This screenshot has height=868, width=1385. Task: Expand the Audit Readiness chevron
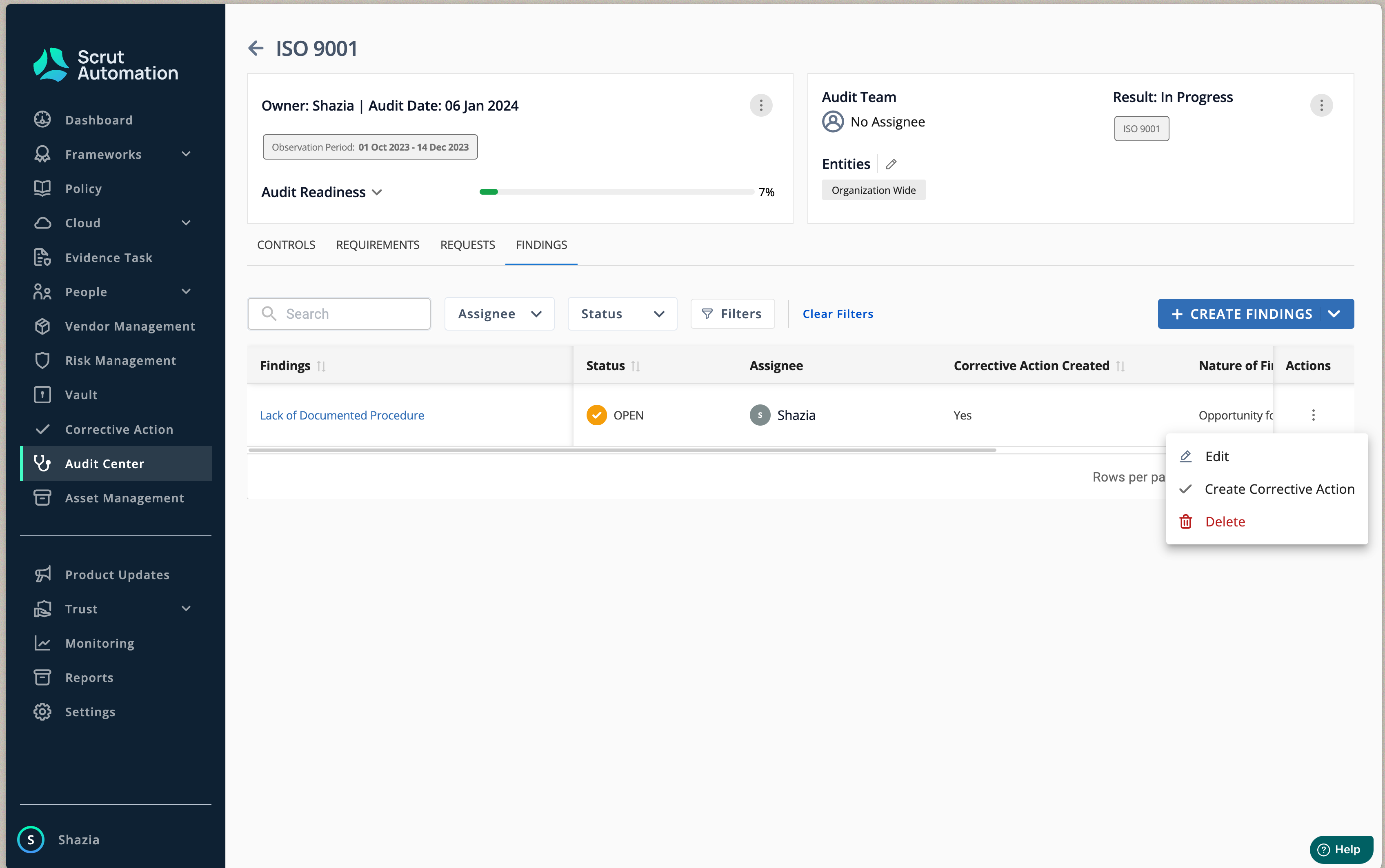[x=377, y=192]
